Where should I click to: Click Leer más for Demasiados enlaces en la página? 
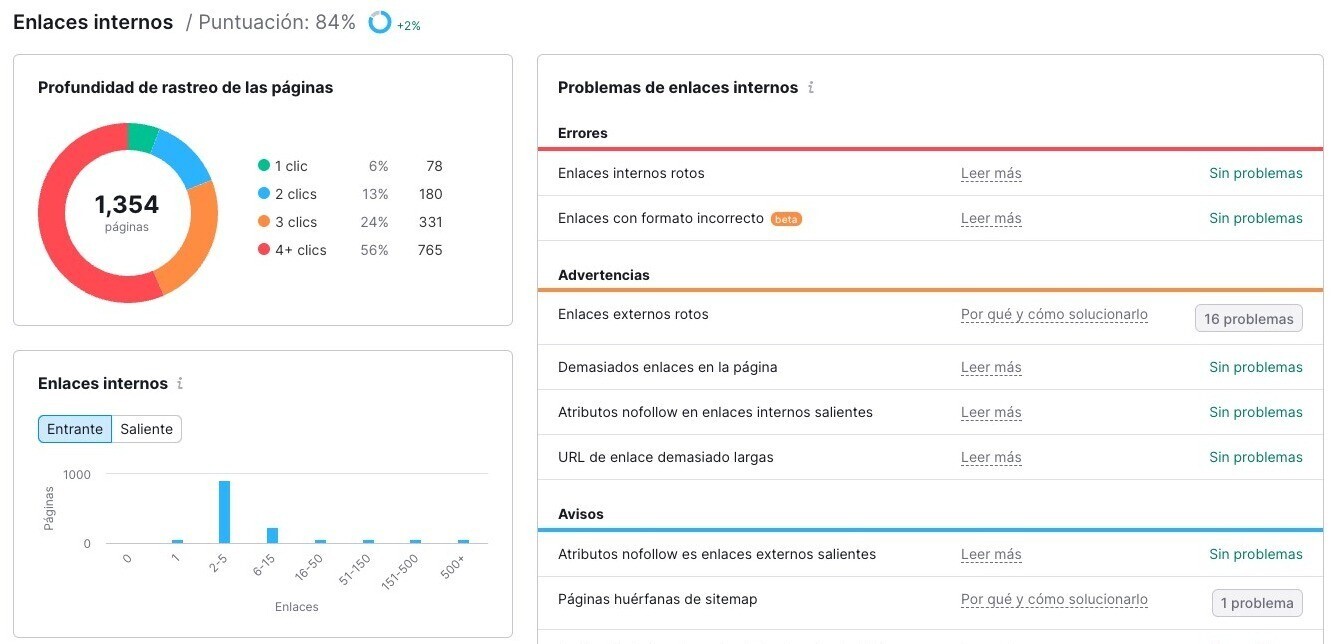click(x=991, y=368)
